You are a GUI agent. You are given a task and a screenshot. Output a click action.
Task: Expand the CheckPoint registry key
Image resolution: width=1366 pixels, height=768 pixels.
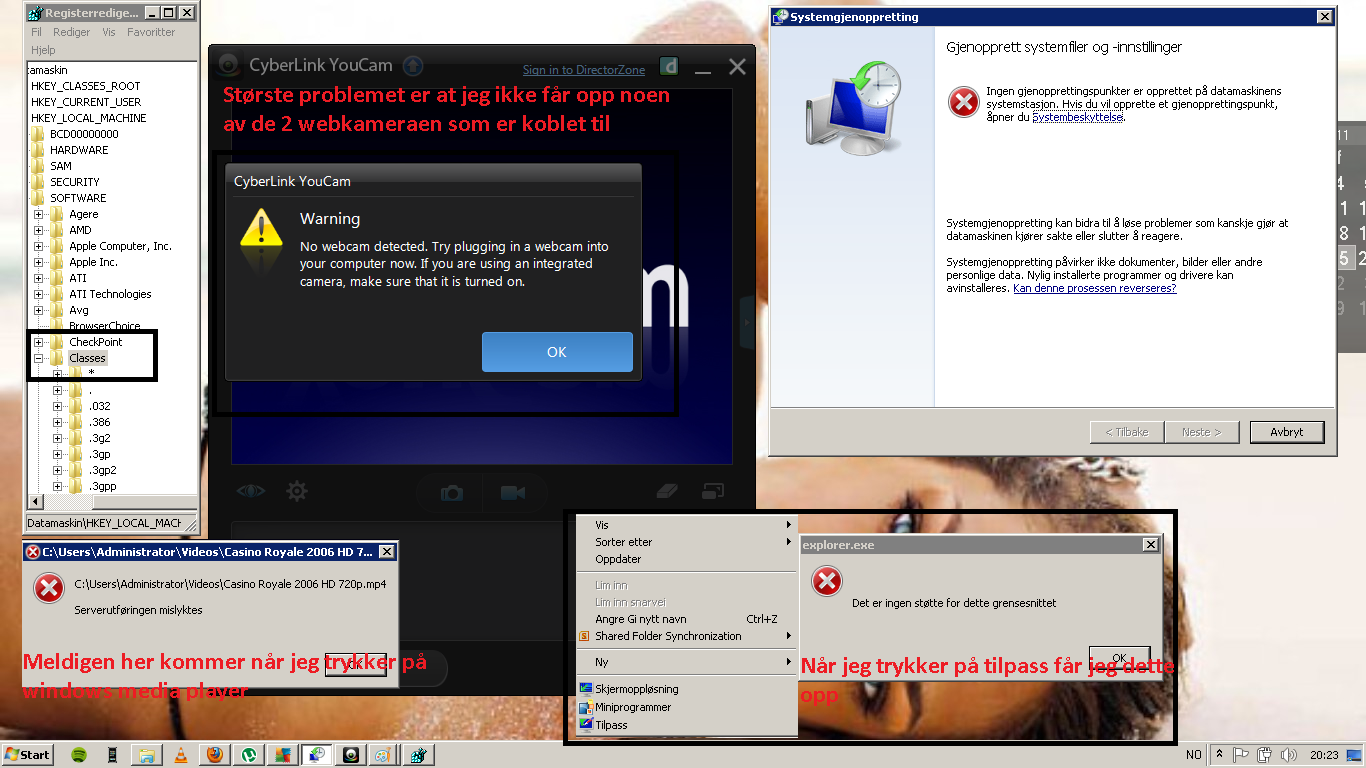coord(39,342)
